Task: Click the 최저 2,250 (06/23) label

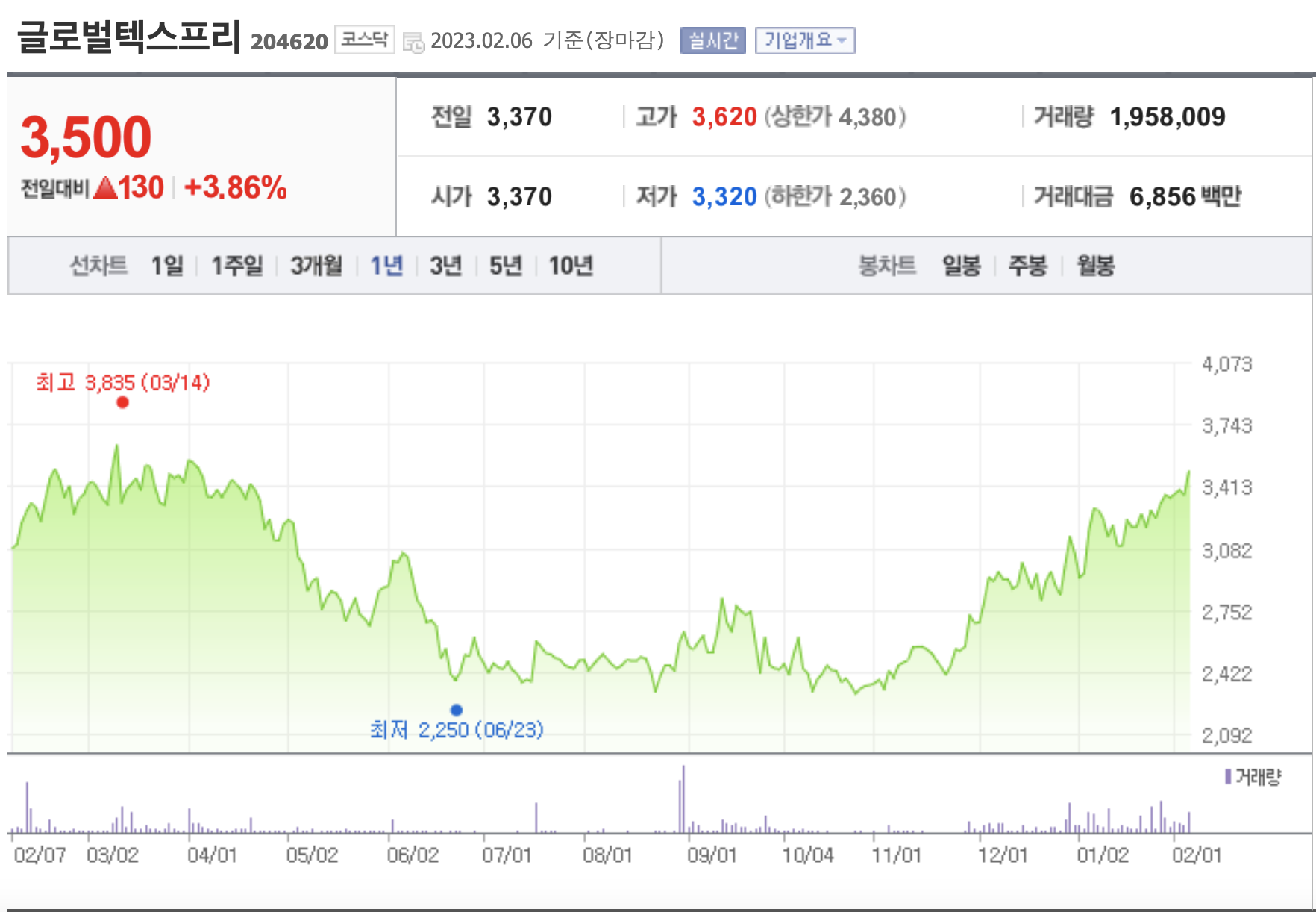Action: (x=457, y=730)
